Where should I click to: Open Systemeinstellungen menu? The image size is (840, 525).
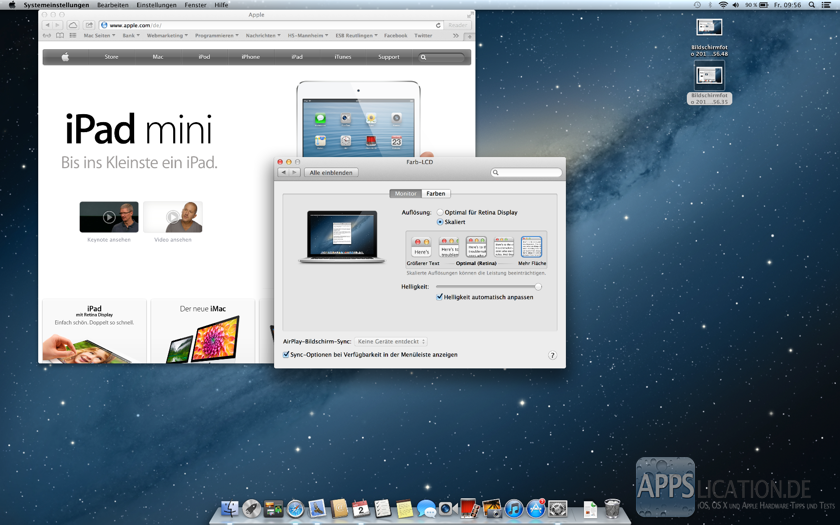[56, 5]
